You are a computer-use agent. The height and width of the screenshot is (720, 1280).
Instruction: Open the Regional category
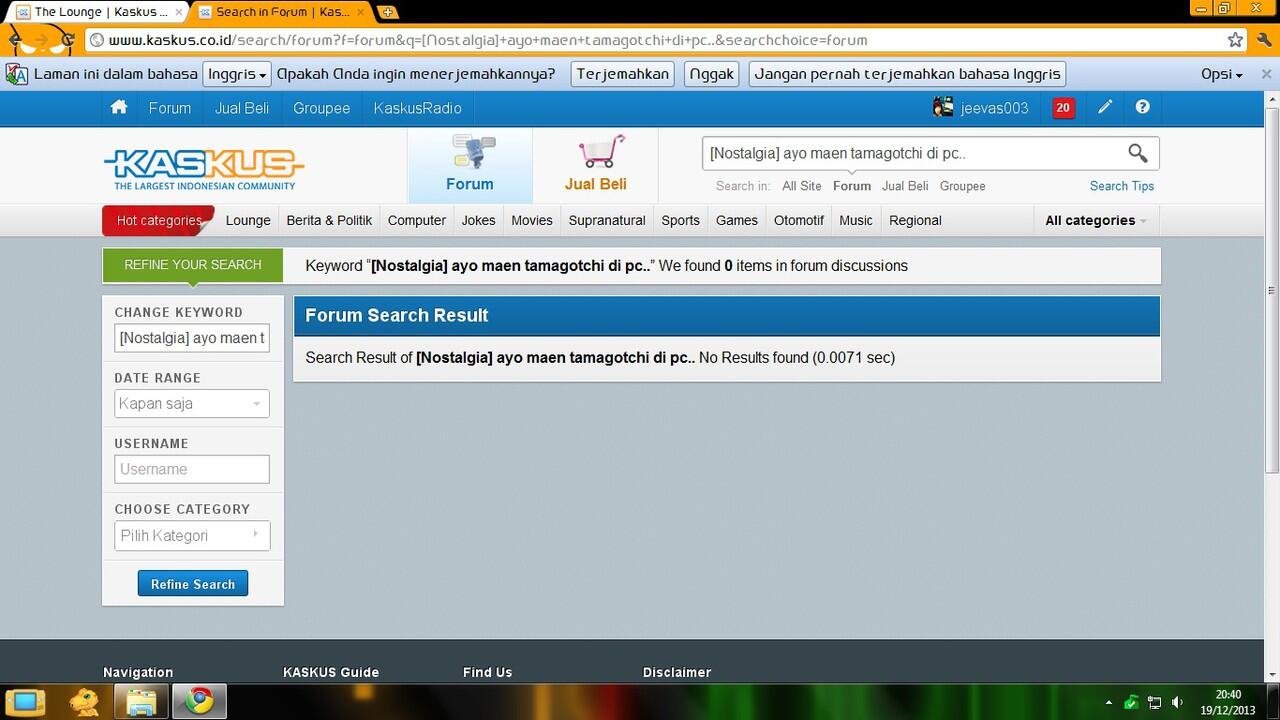pos(915,220)
